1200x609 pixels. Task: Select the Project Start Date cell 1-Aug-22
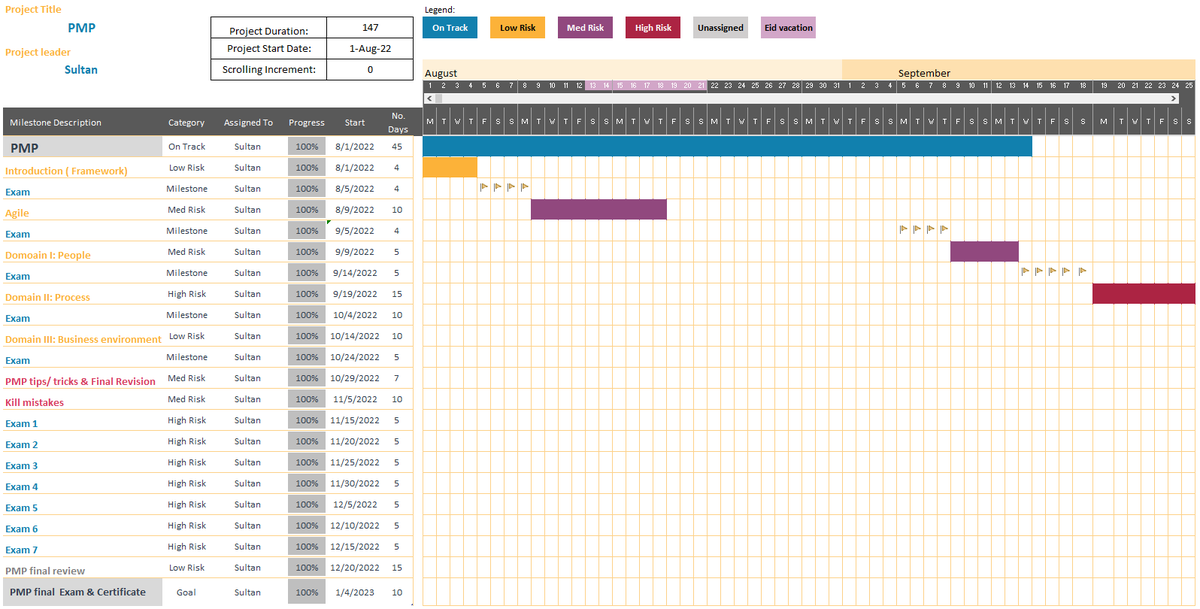370,48
